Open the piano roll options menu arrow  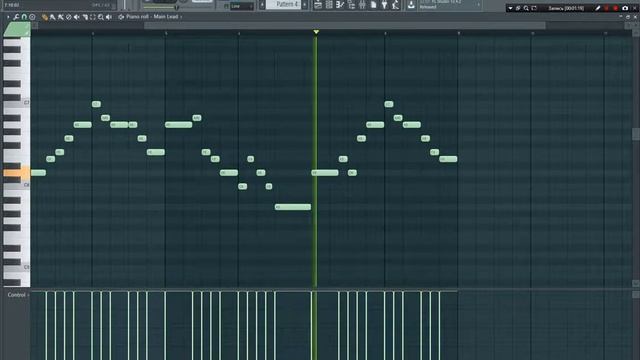[x=8, y=17]
